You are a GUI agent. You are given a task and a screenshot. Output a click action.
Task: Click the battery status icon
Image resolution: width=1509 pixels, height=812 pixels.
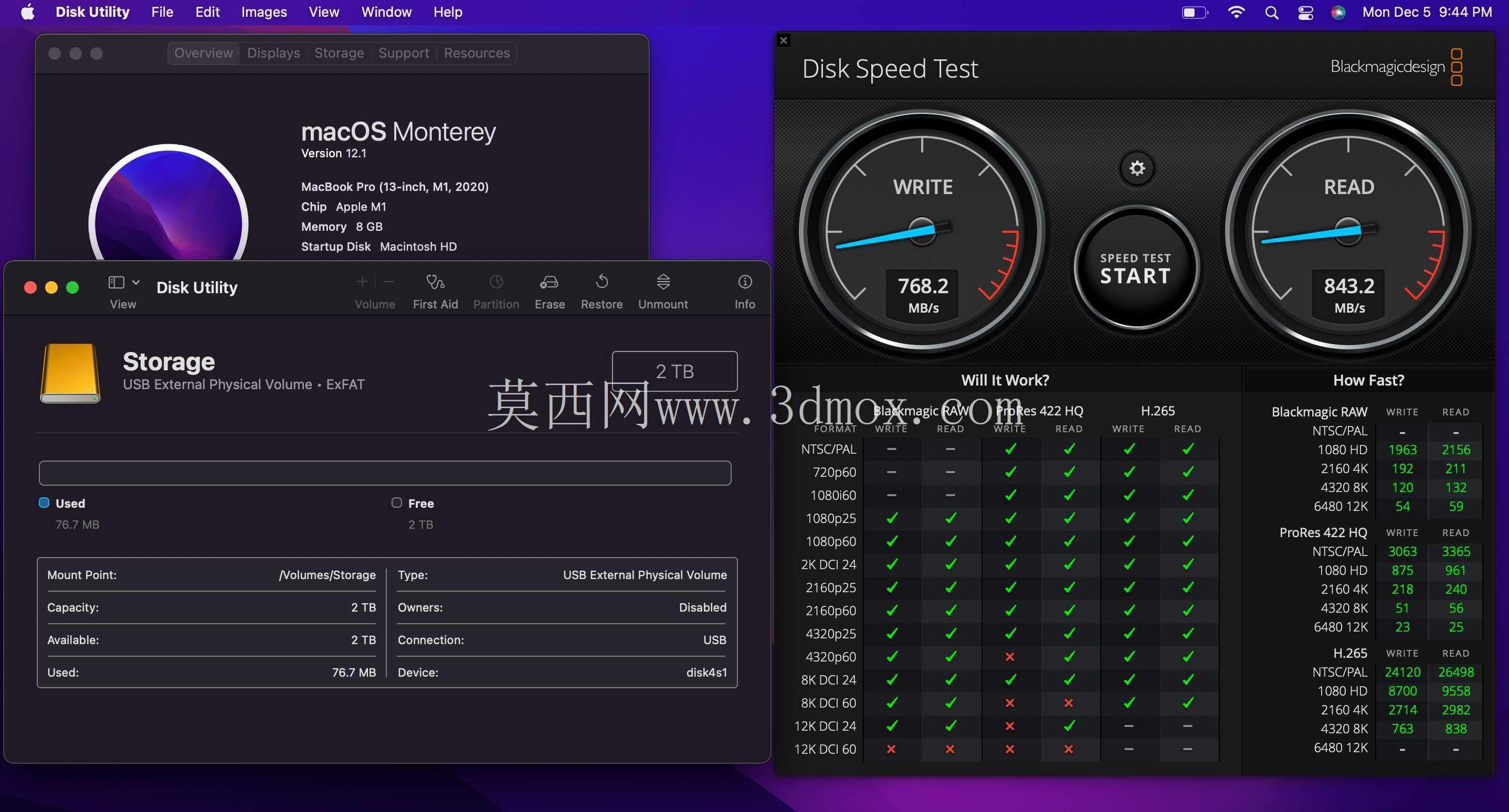1195,12
